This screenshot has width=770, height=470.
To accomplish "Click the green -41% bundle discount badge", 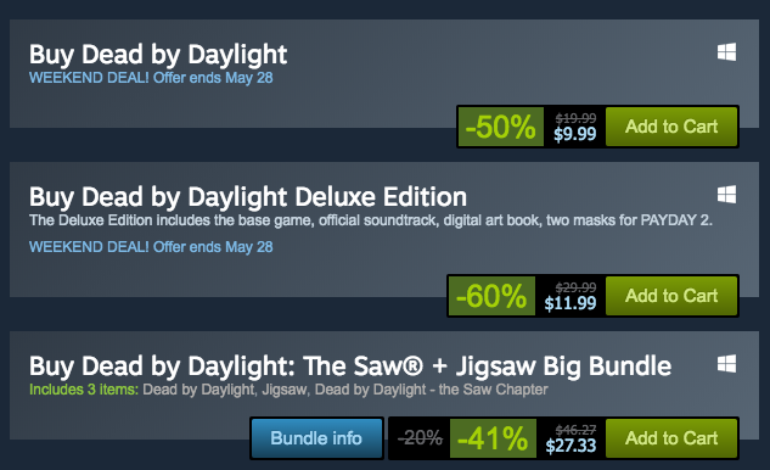I will [491, 439].
